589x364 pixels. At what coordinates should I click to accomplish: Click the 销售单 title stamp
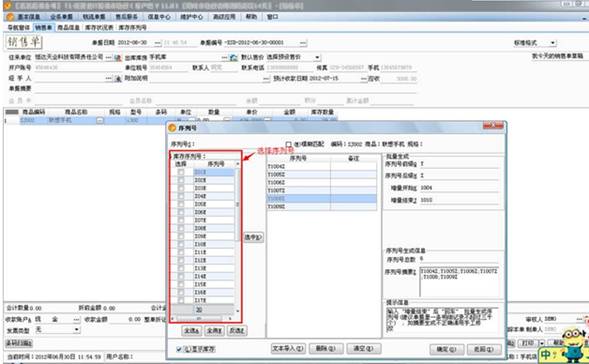(x=24, y=42)
